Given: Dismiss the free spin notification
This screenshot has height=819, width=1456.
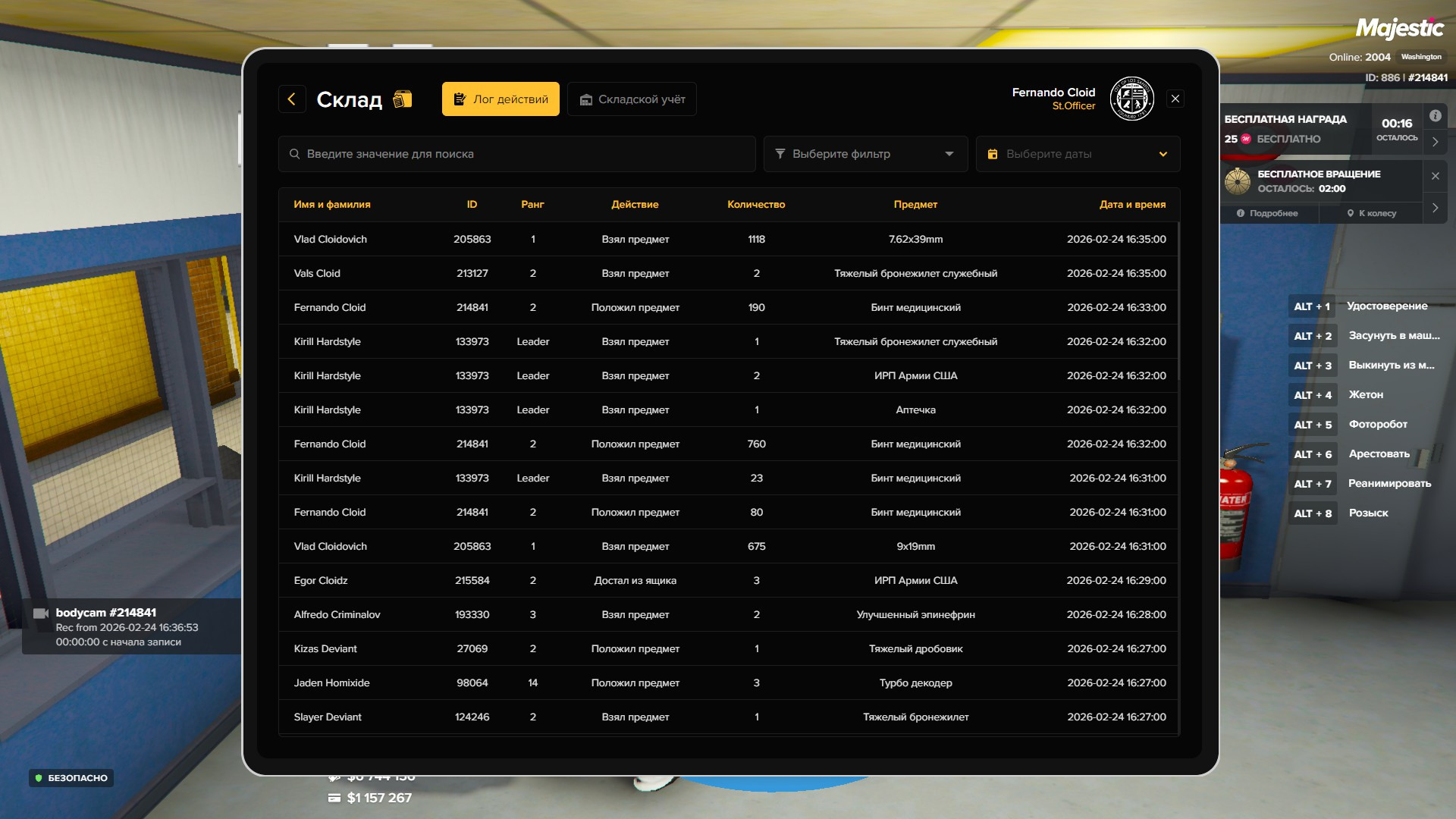Looking at the screenshot, I should click(x=1435, y=176).
